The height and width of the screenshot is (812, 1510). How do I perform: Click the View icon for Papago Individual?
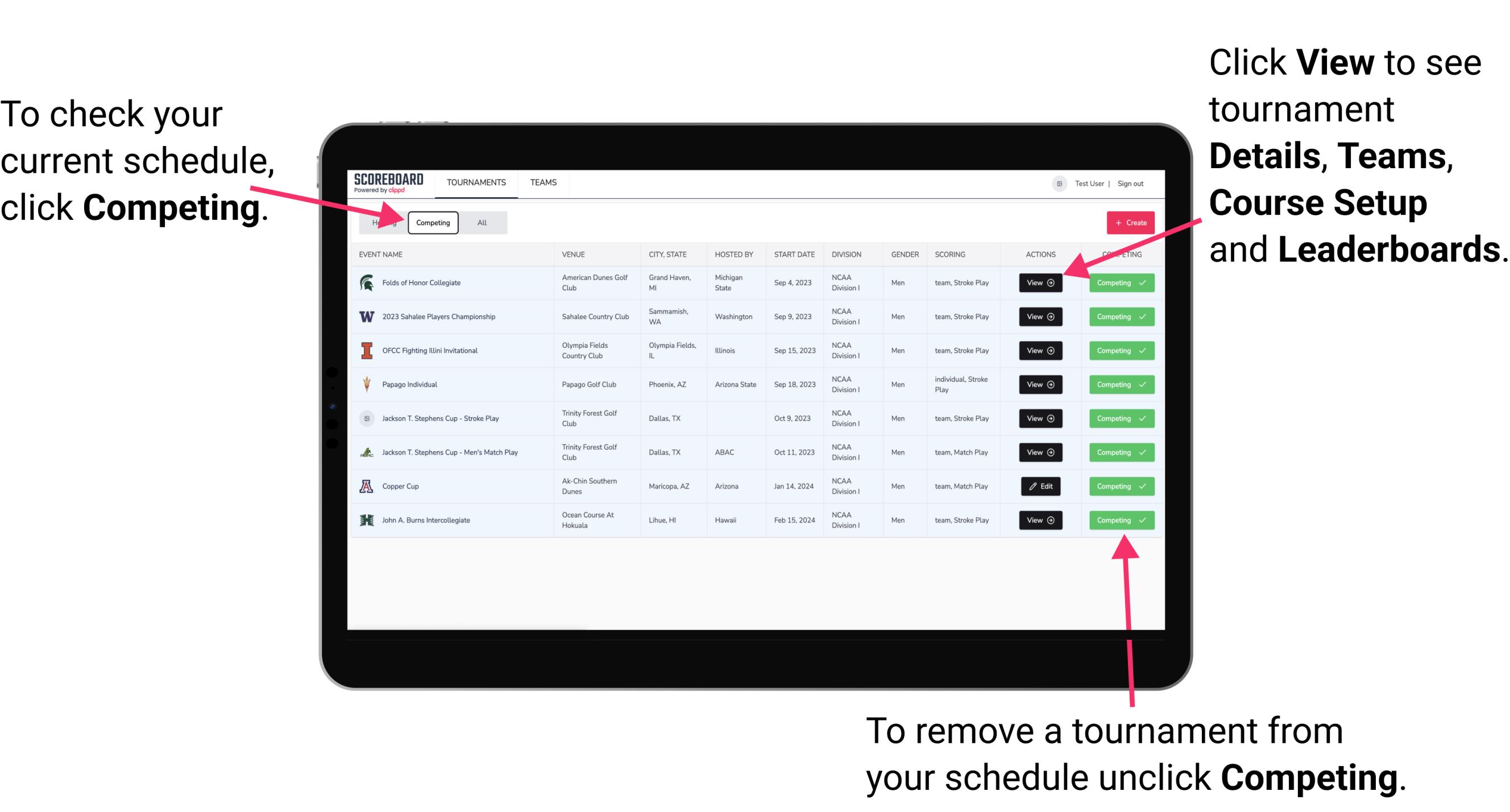coord(1040,384)
